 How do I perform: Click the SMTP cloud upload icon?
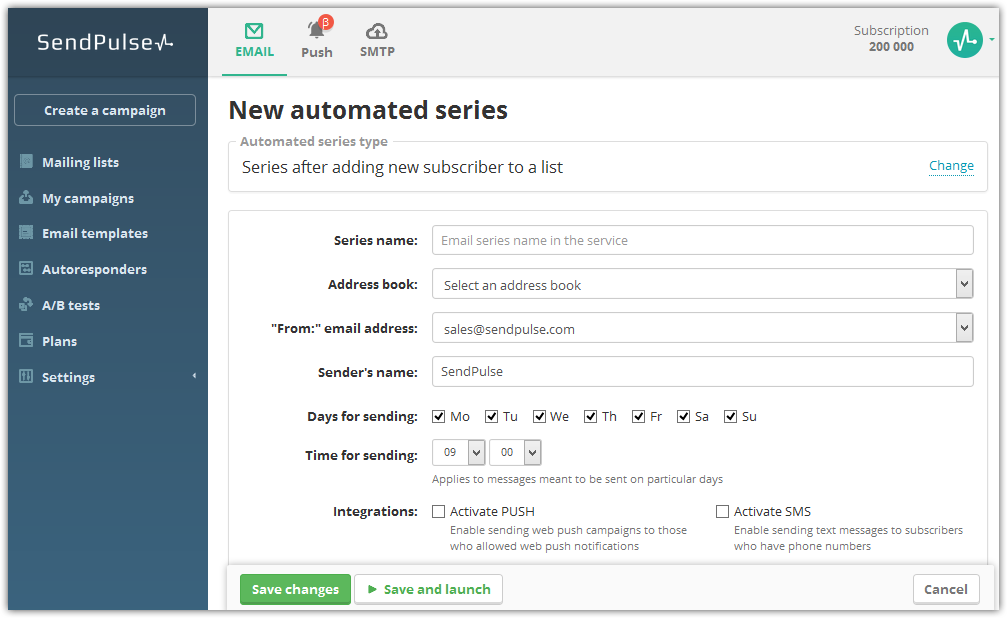(x=377, y=31)
